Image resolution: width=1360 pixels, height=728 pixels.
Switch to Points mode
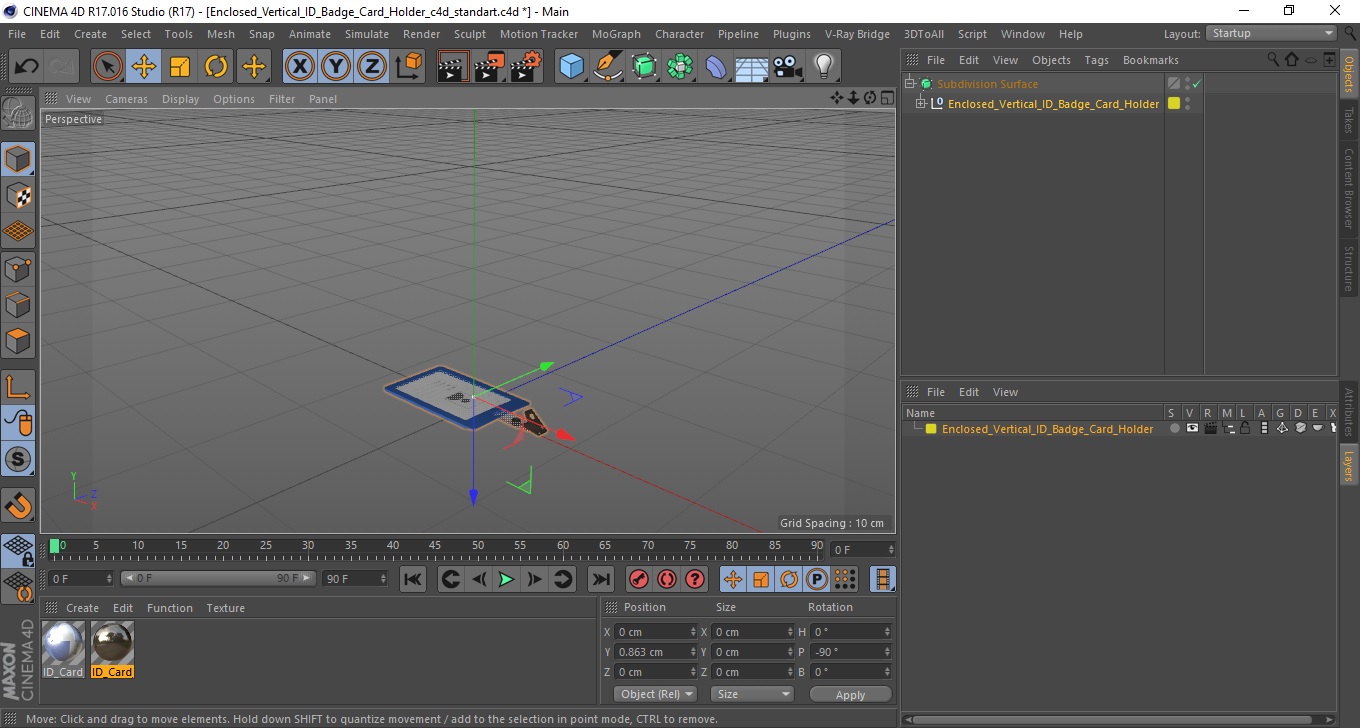click(x=18, y=268)
